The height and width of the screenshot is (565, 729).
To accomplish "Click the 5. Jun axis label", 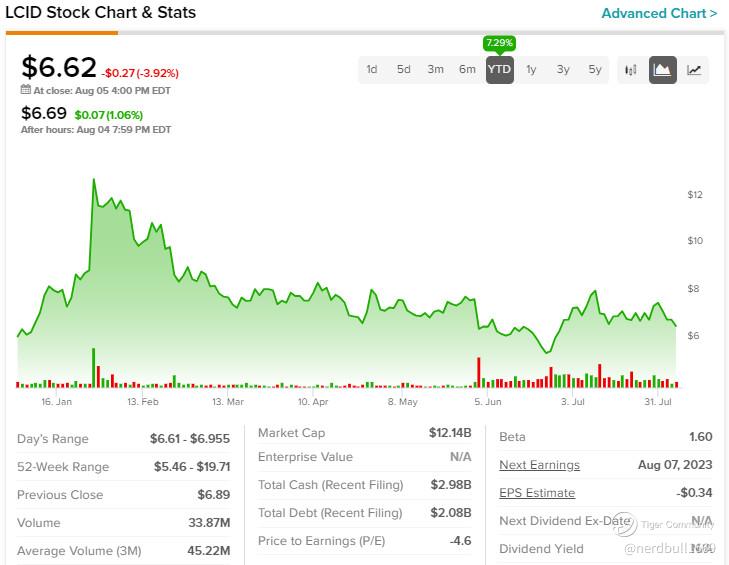I will tap(488, 401).
